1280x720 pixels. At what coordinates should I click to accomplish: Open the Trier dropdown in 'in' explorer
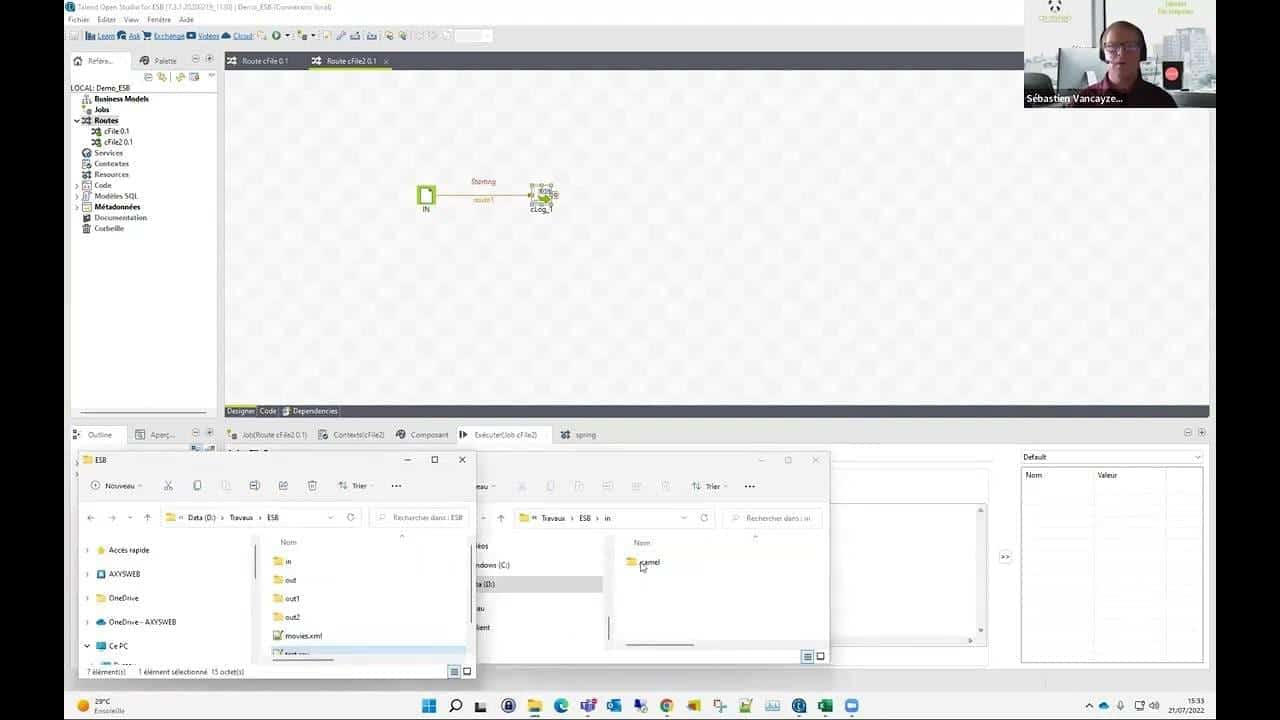point(708,486)
